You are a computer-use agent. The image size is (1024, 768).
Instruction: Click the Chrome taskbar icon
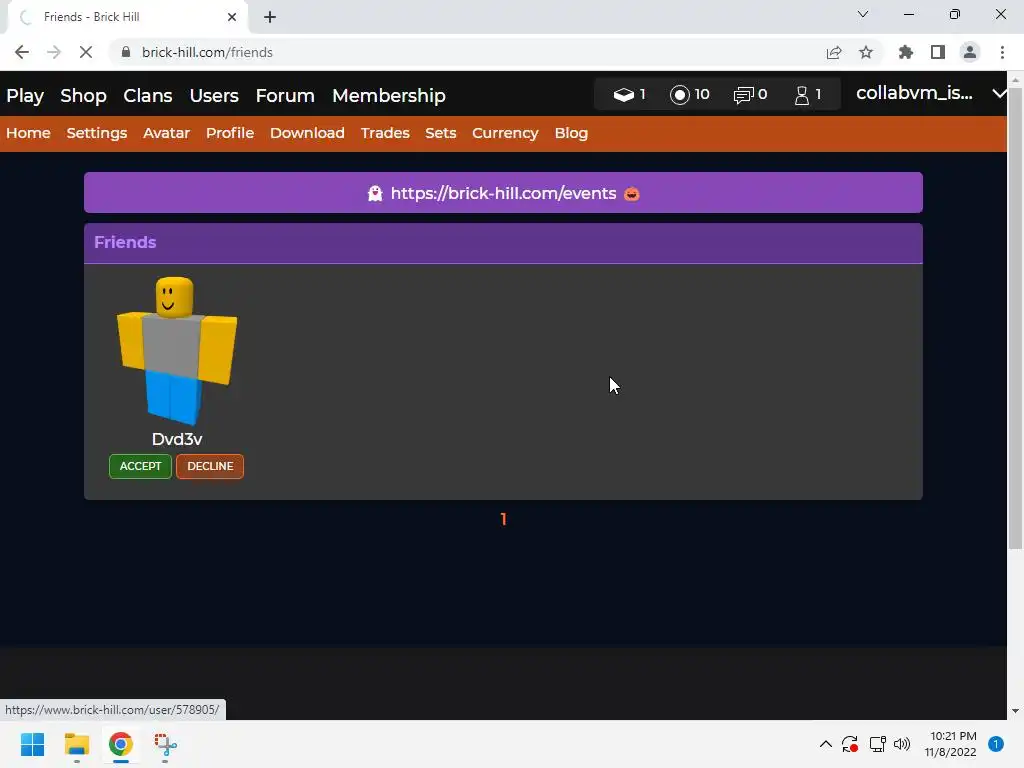[121, 744]
